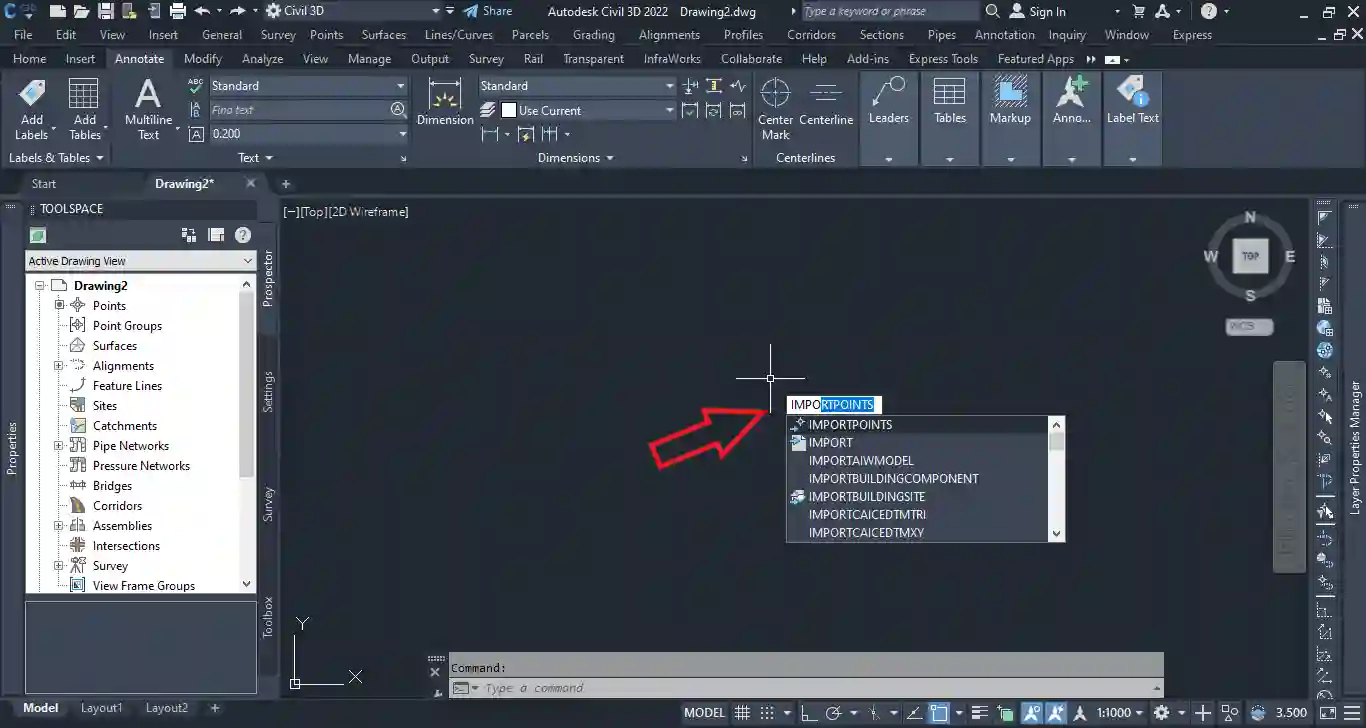Click the Label Text icon
This screenshot has height=728, width=1366.
pyautogui.click(x=1132, y=94)
